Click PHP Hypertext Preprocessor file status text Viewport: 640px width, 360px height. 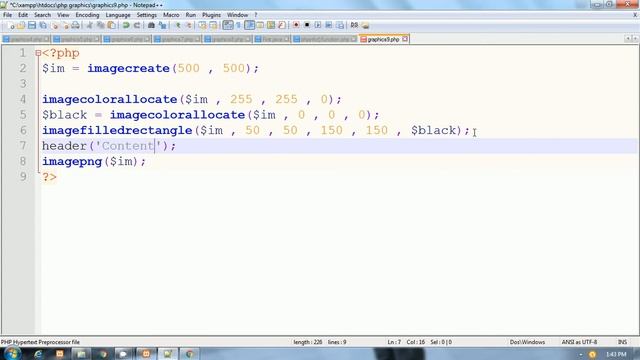[40, 342]
